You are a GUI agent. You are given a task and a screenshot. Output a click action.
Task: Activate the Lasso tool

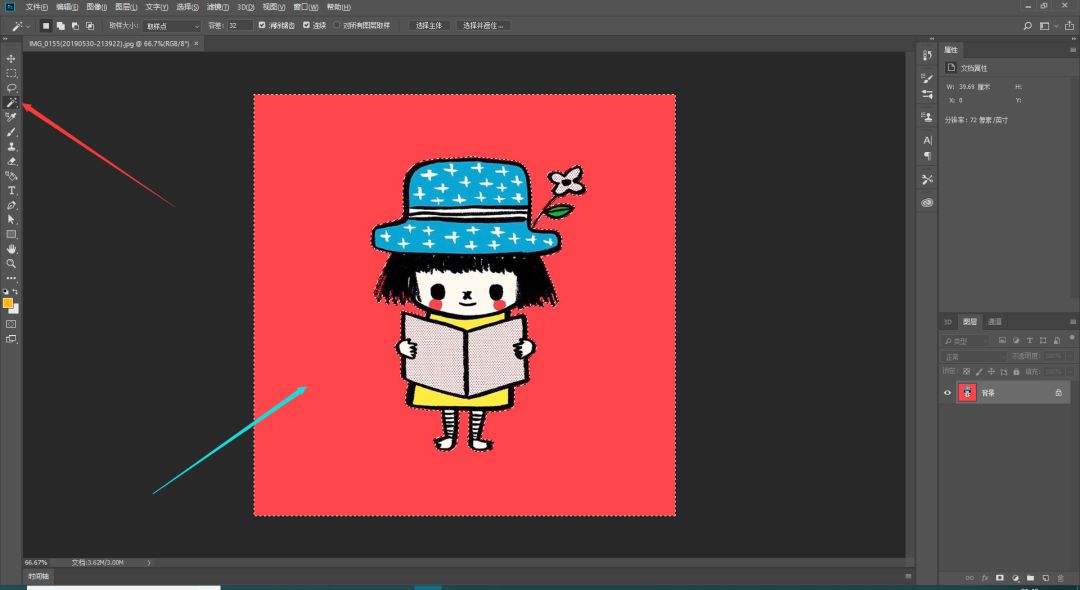click(x=11, y=88)
